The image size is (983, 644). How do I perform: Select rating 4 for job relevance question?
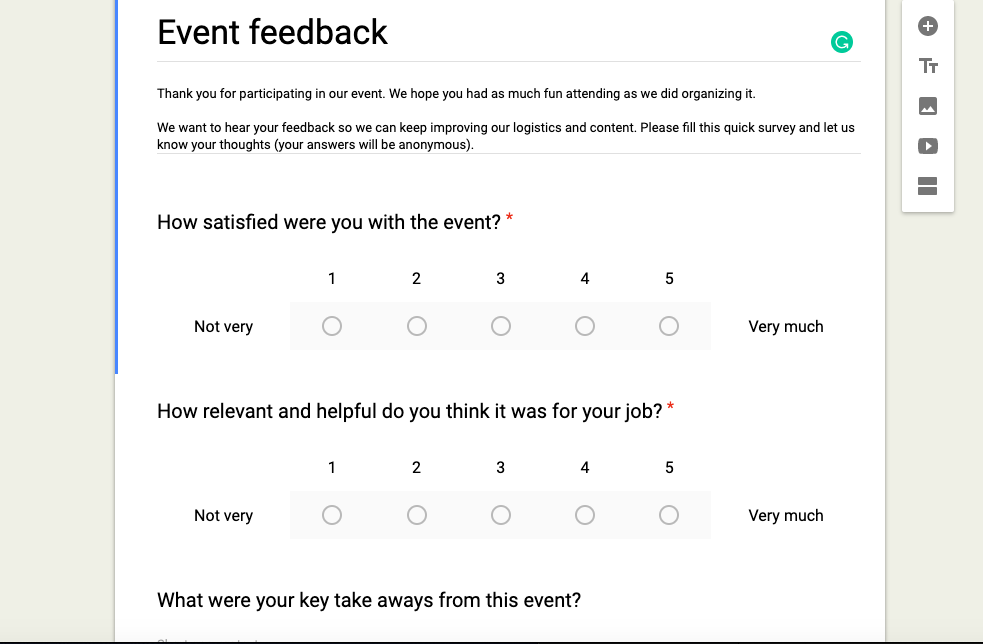(x=585, y=515)
